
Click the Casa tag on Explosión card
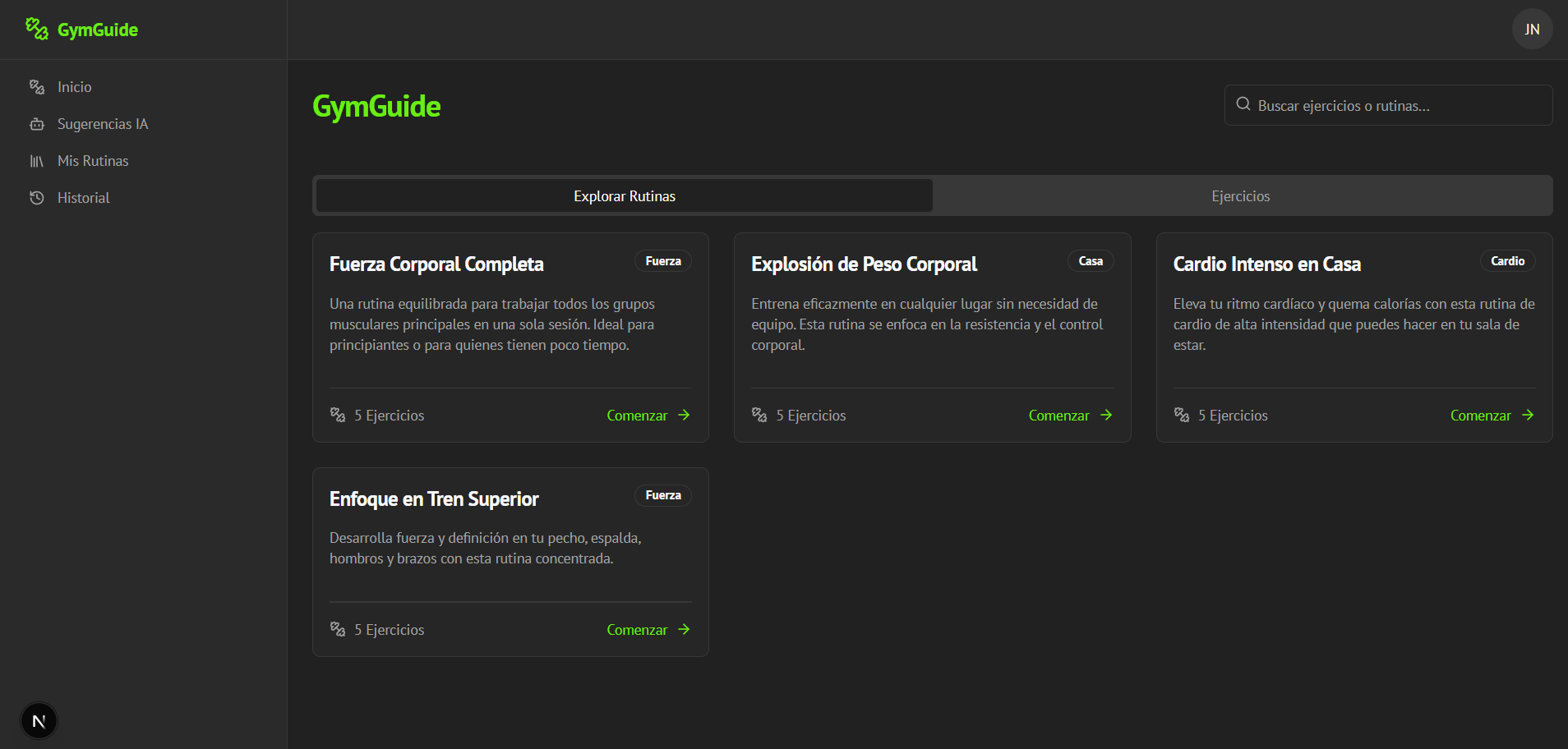(1091, 261)
